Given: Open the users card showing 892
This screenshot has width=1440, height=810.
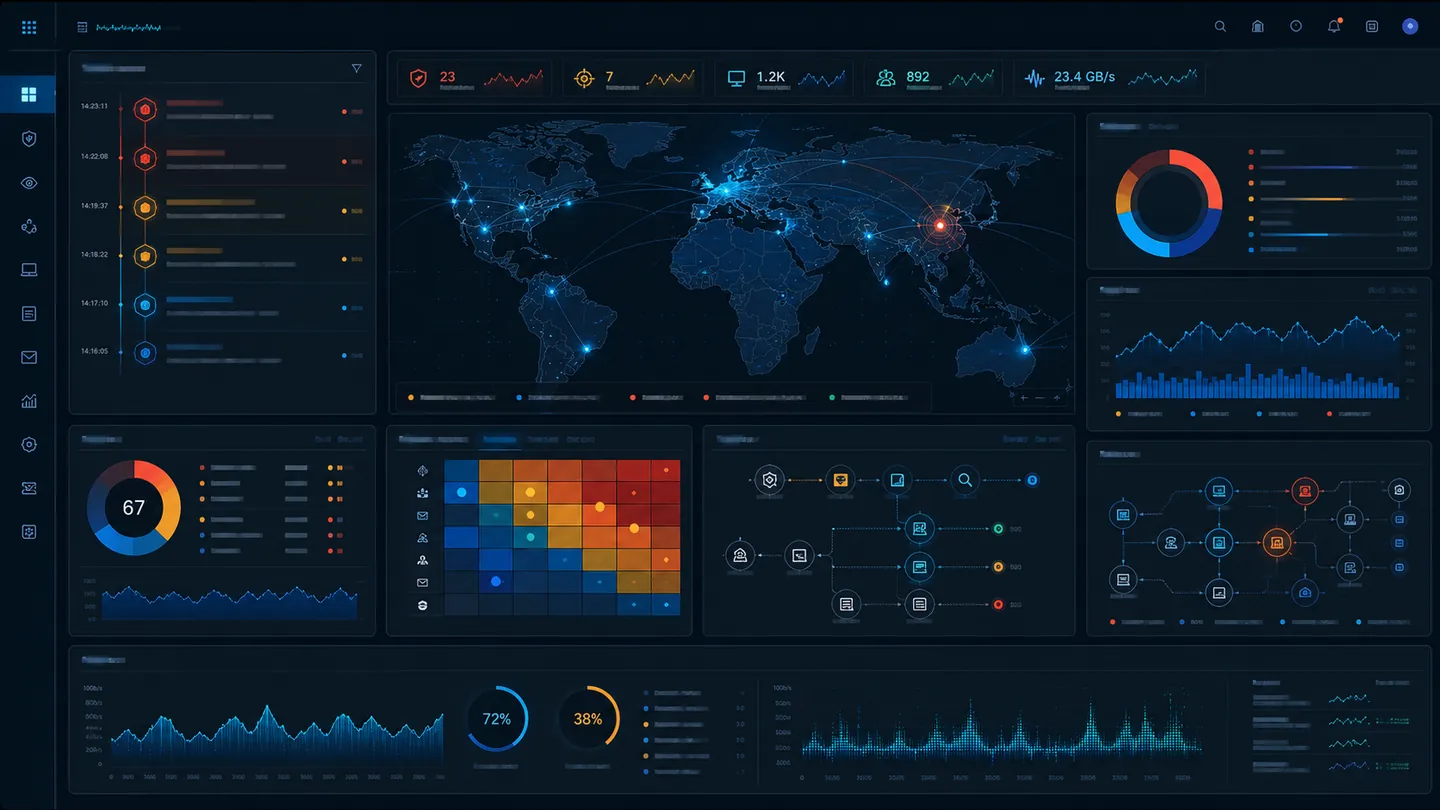Looking at the screenshot, I should 934,78.
